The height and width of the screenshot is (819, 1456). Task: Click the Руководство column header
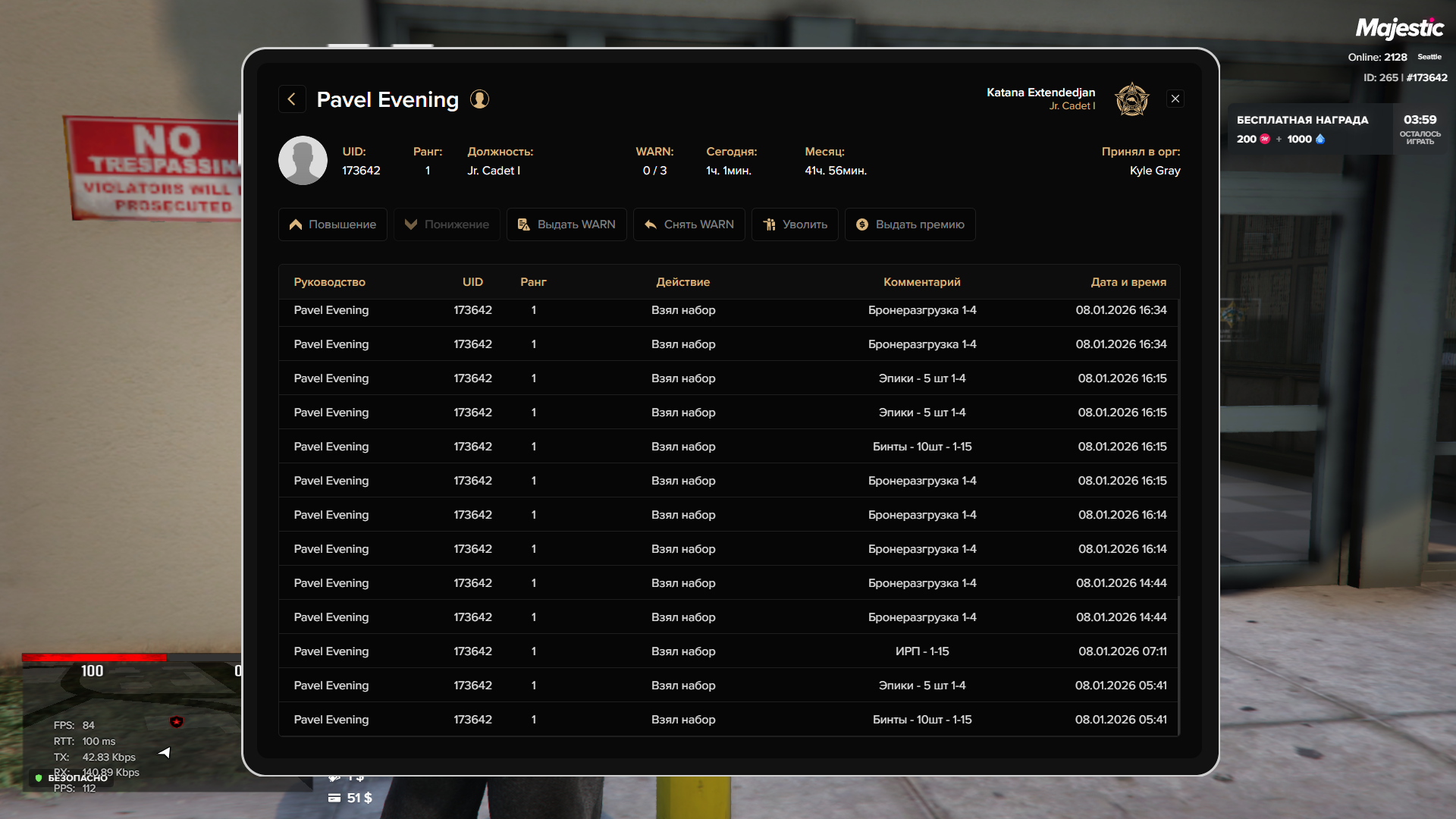point(329,282)
